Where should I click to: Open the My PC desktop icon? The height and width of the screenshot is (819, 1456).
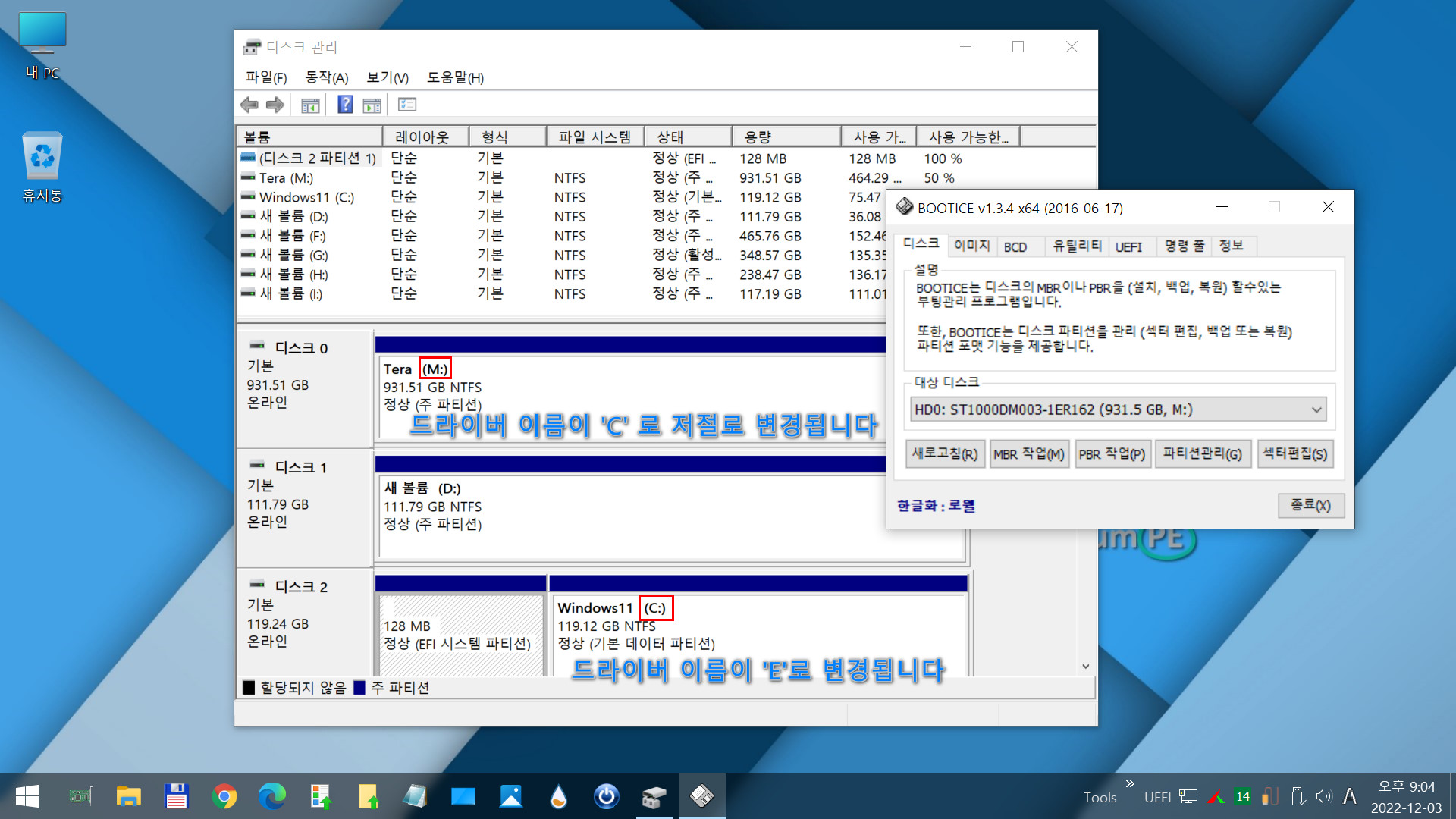pyautogui.click(x=42, y=45)
